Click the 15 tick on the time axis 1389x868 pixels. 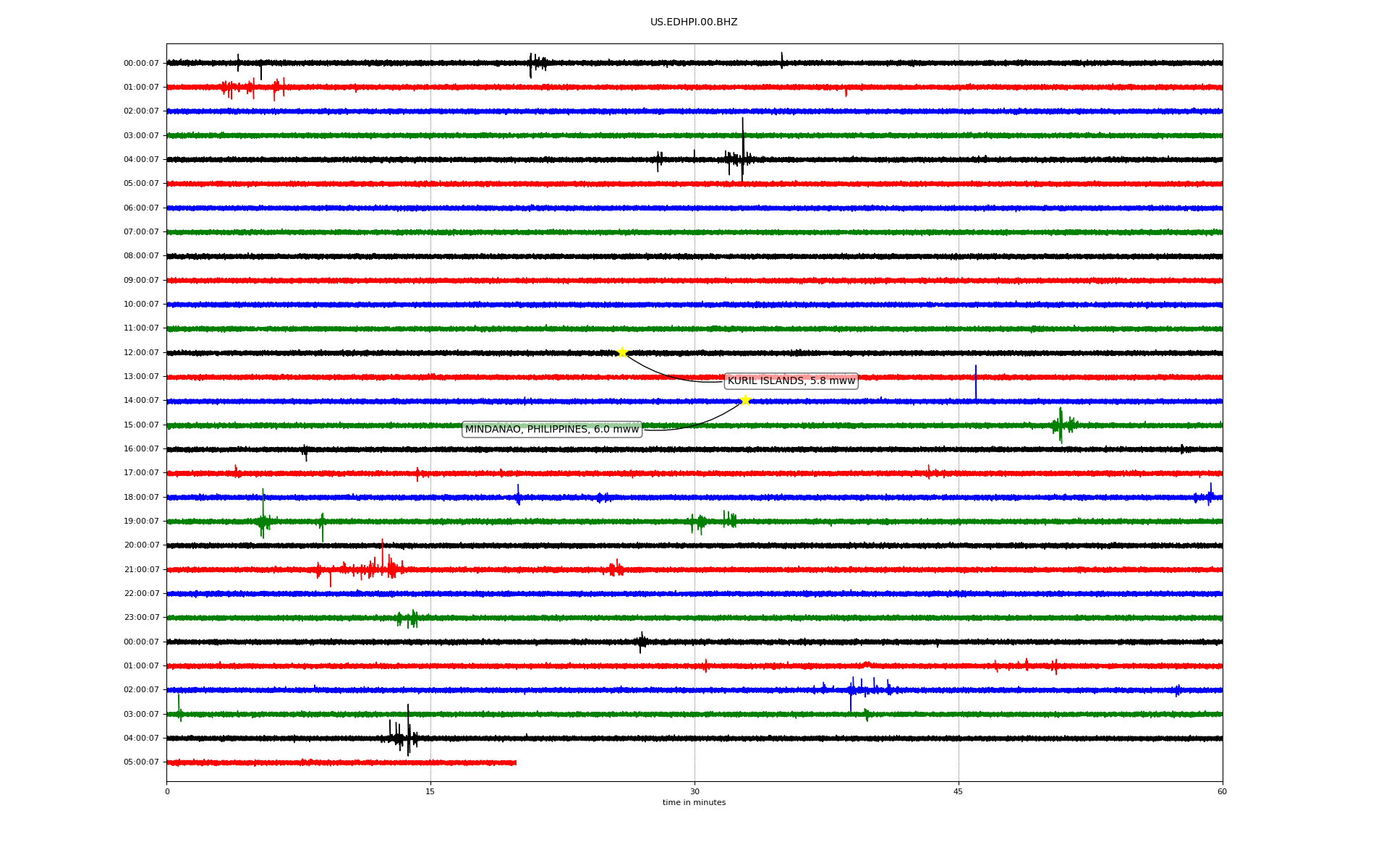[430, 791]
